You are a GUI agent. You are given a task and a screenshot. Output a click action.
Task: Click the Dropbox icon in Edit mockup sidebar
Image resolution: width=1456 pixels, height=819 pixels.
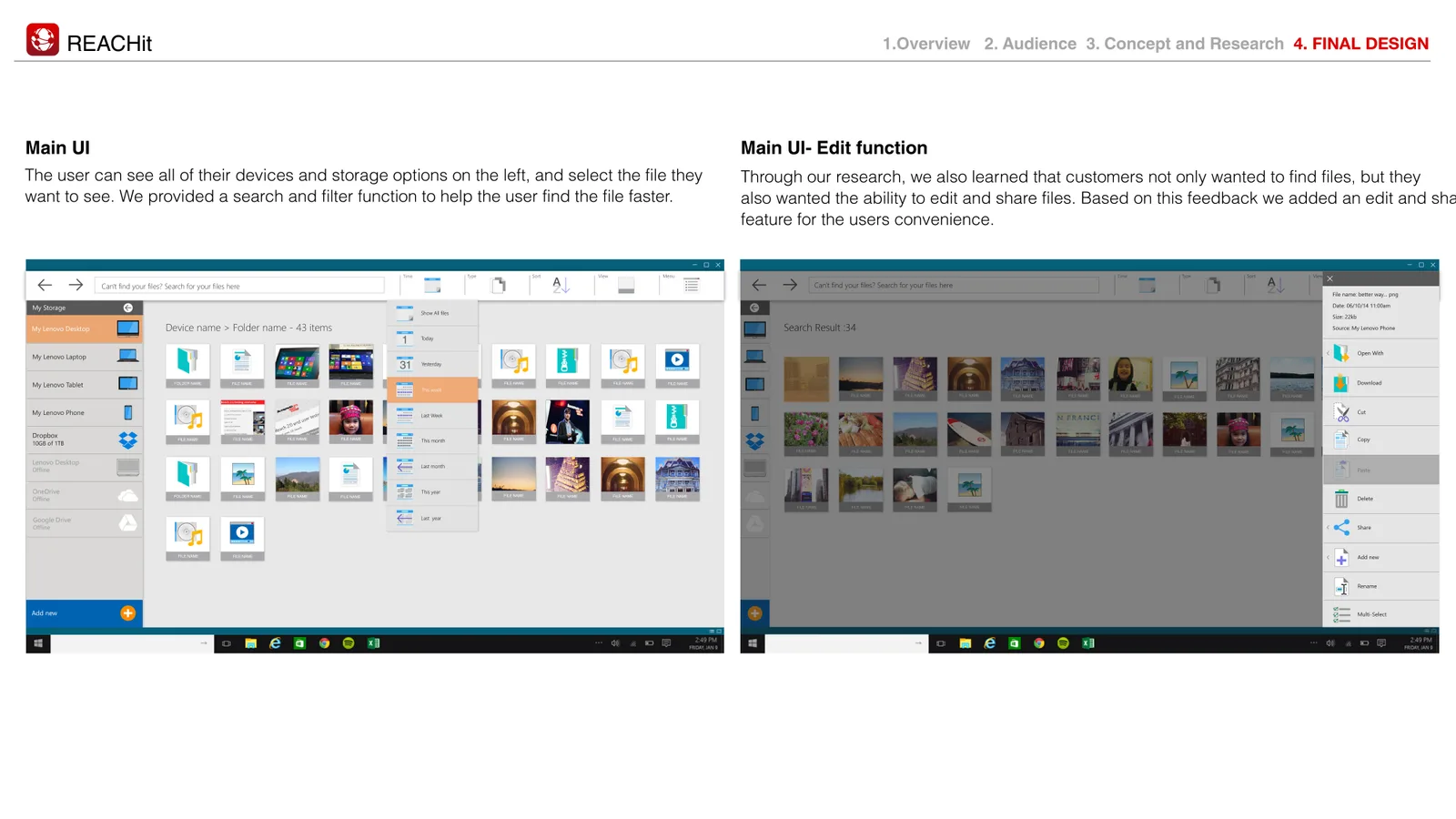pos(755,441)
